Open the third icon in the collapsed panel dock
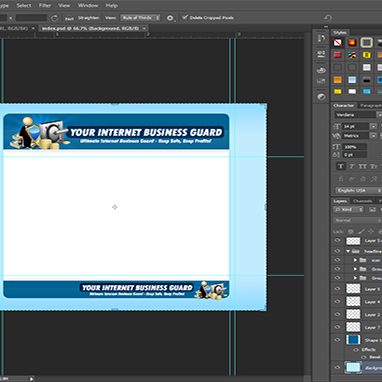382x382 pixels. tap(321, 70)
